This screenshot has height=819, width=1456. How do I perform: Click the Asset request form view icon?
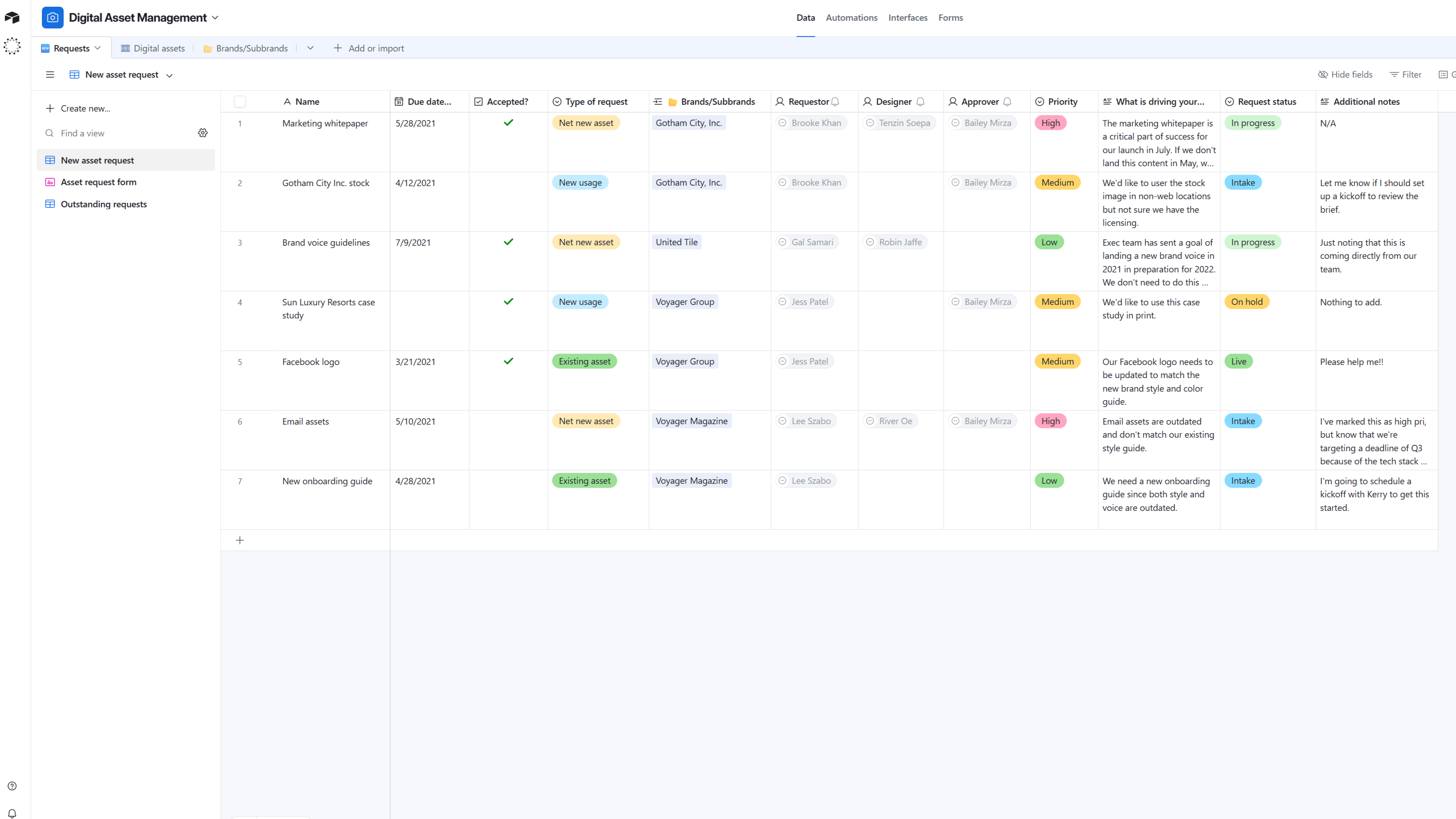[50, 182]
